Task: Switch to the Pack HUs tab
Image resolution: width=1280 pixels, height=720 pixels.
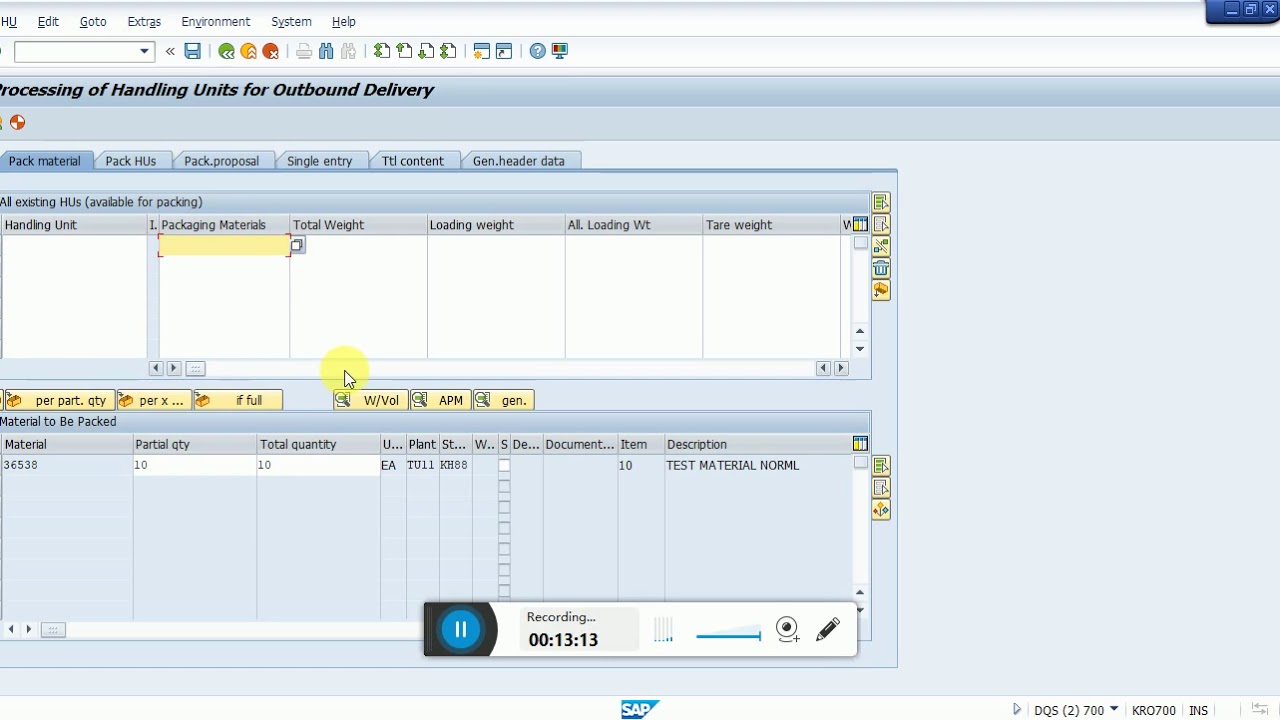Action: pyautogui.click(x=131, y=161)
